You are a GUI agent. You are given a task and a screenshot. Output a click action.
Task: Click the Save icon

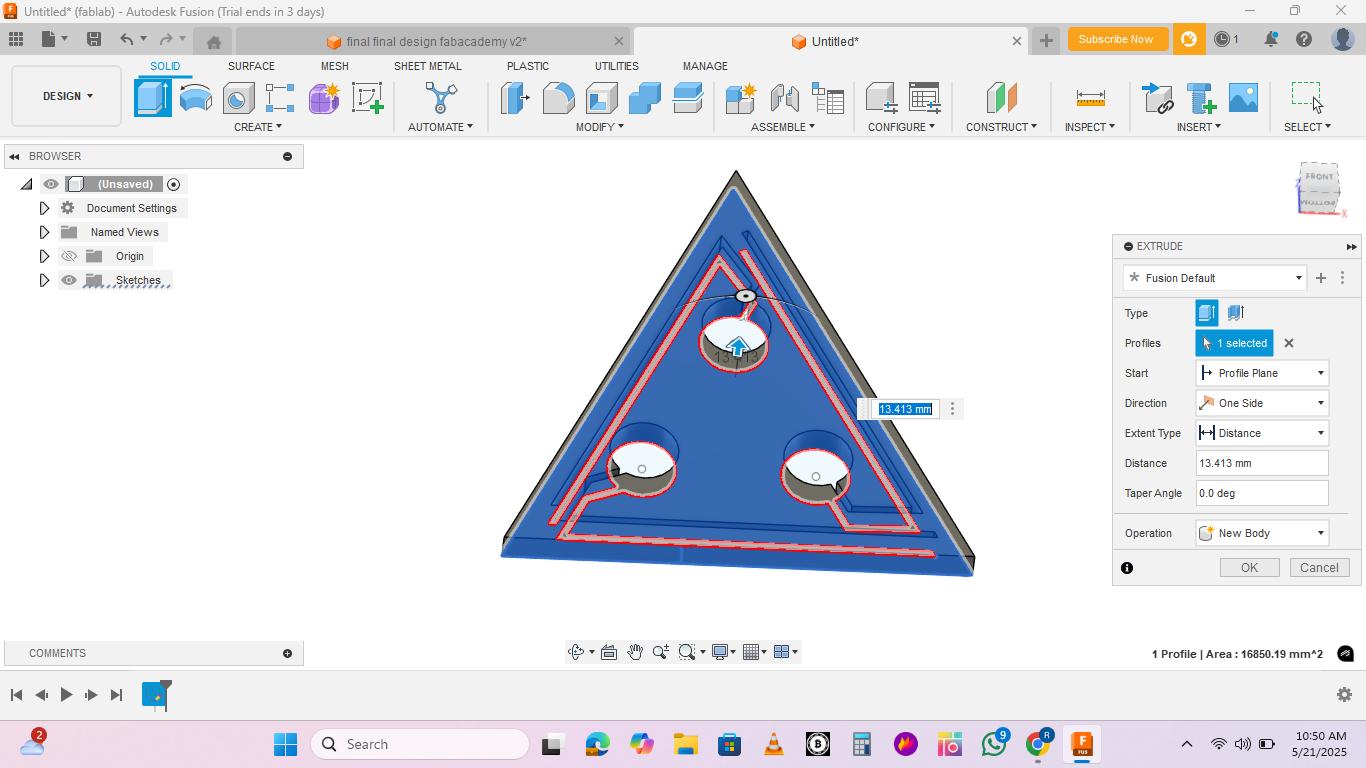(94, 39)
